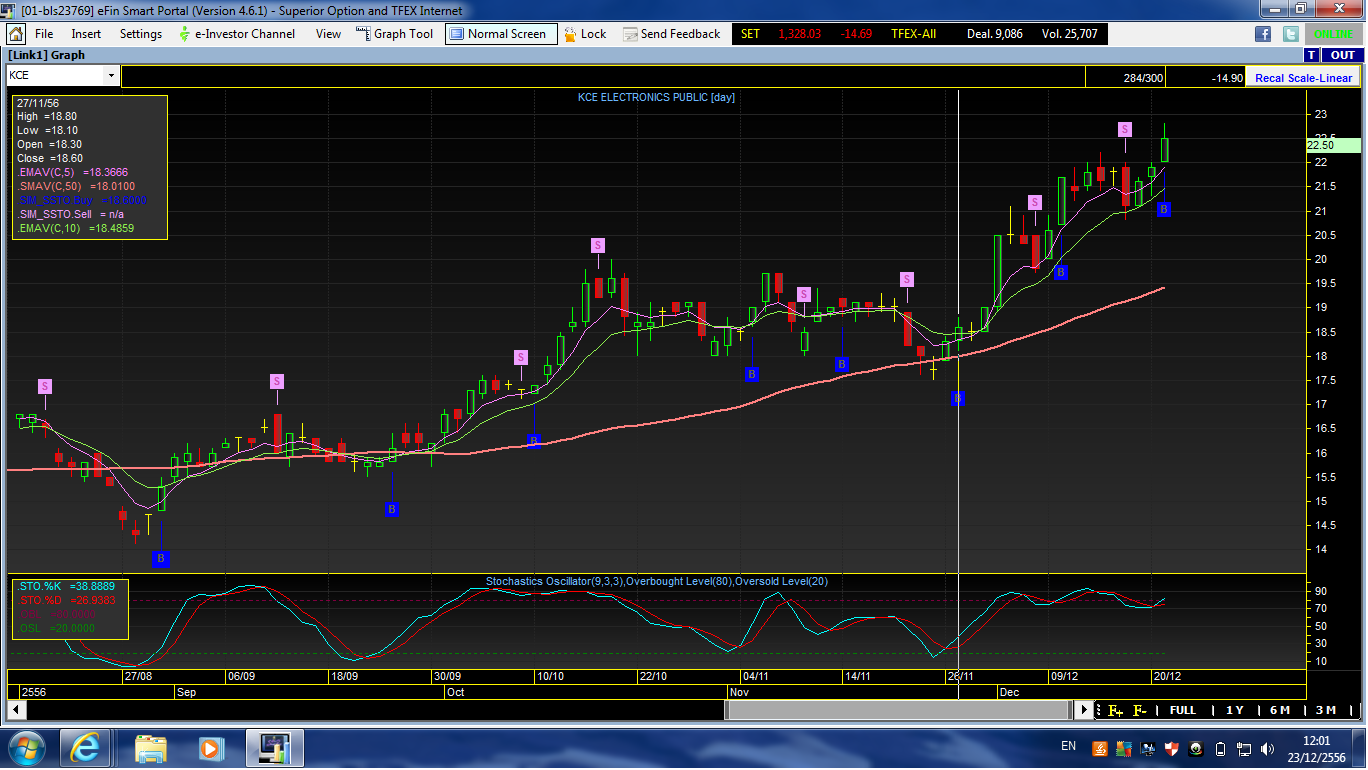Click the .SMAV(C,50) =18.0100 legend entry
Viewport: 1368px width, 770px height.
coord(76,187)
